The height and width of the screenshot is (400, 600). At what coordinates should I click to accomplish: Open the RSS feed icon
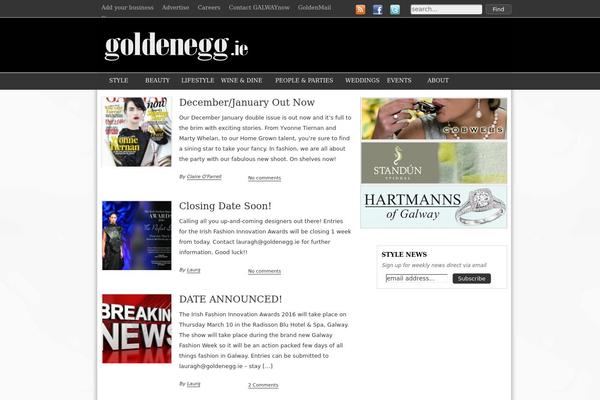(x=360, y=9)
